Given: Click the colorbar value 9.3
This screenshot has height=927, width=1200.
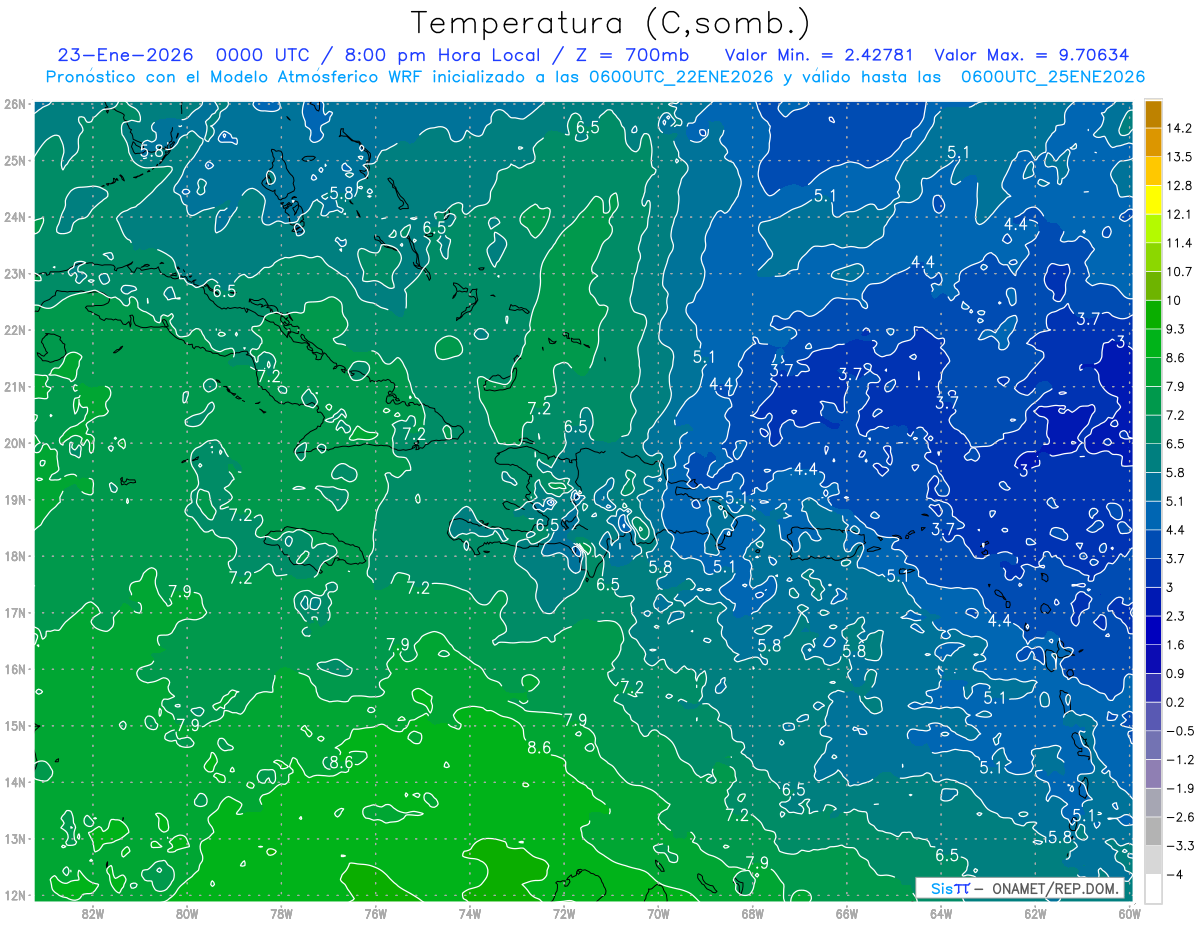Looking at the screenshot, I should click(1175, 329).
